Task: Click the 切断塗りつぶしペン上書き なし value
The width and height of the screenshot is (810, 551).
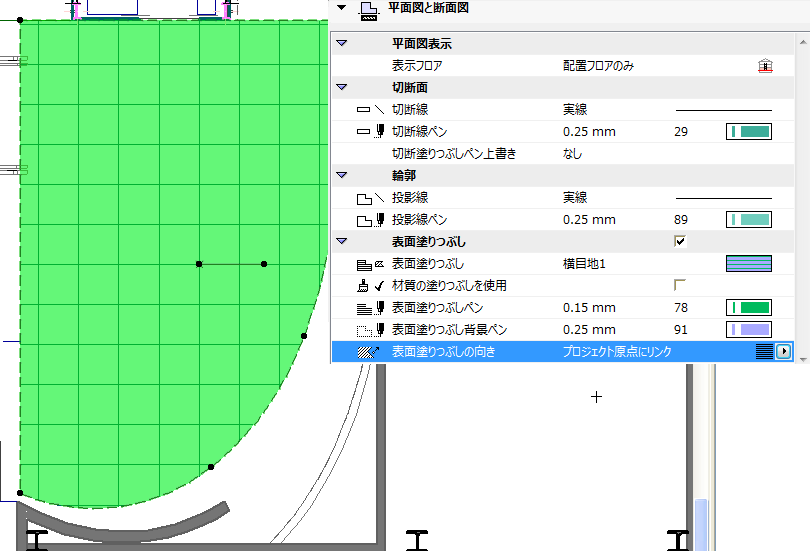Action: pos(572,153)
